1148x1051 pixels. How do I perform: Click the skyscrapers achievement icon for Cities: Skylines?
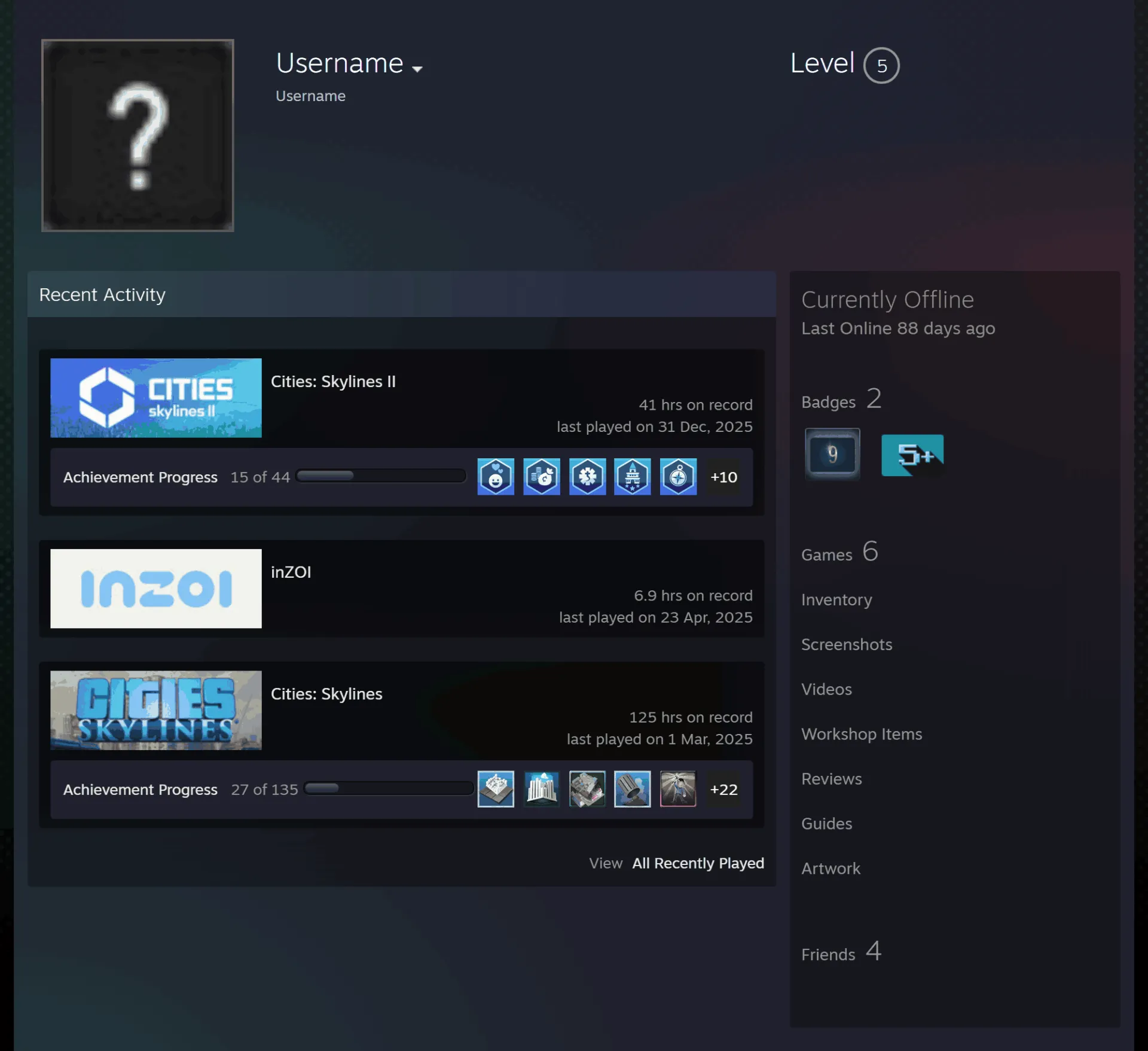(x=542, y=789)
